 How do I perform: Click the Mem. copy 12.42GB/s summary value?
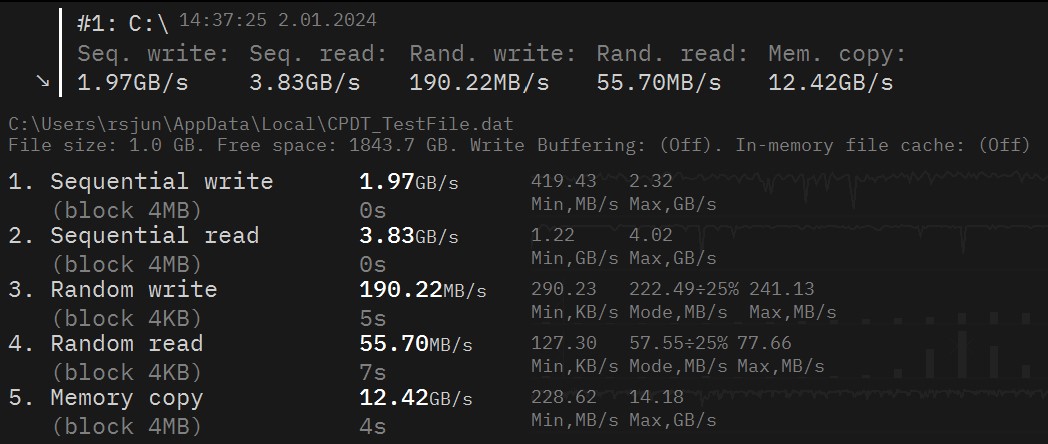pyautogui.click(x=830, y=82)
